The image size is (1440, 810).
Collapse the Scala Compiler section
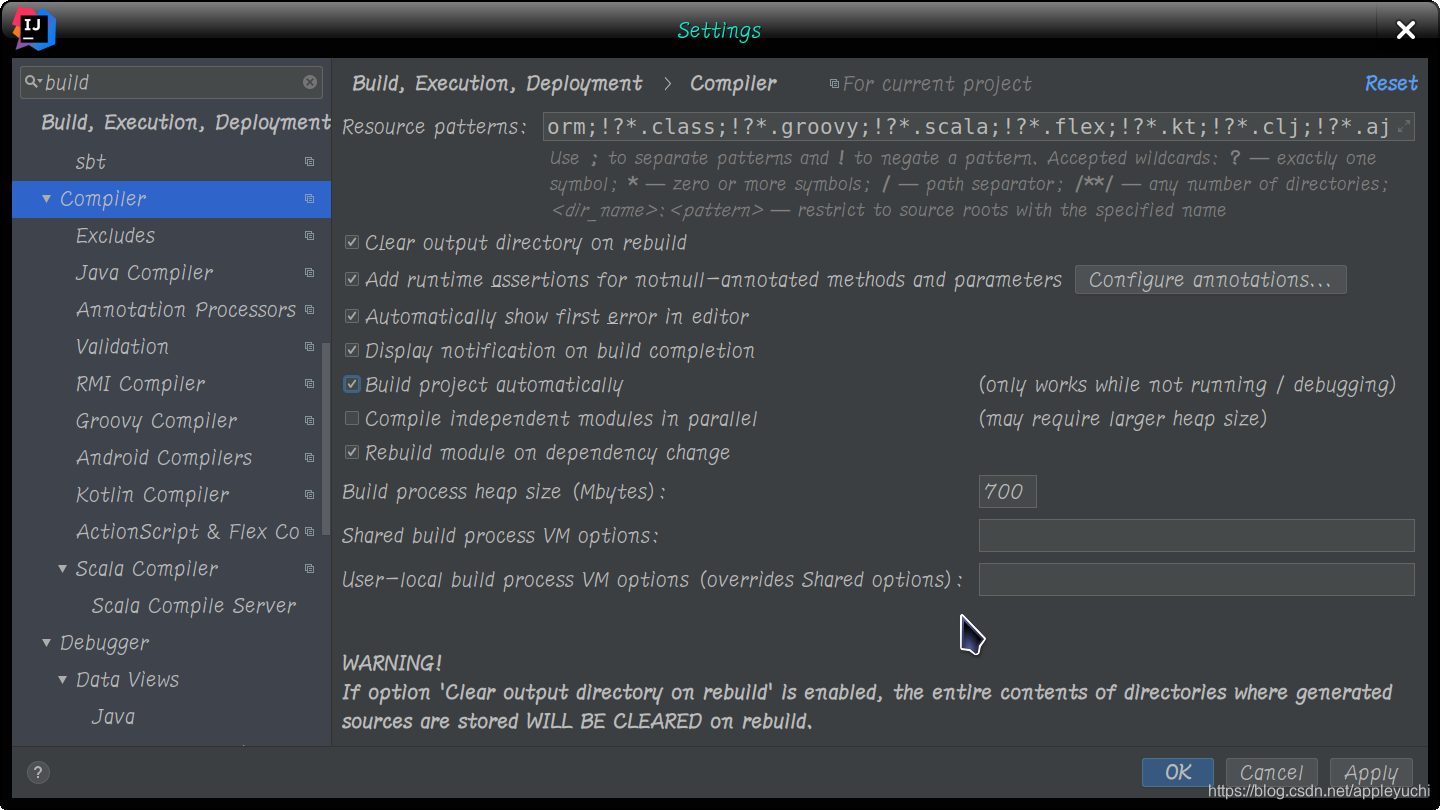[62, 568]
